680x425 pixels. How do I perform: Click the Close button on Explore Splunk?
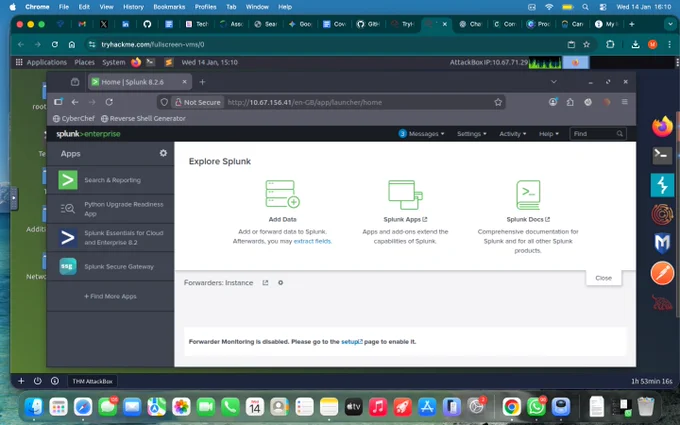[x=603, y=278]
